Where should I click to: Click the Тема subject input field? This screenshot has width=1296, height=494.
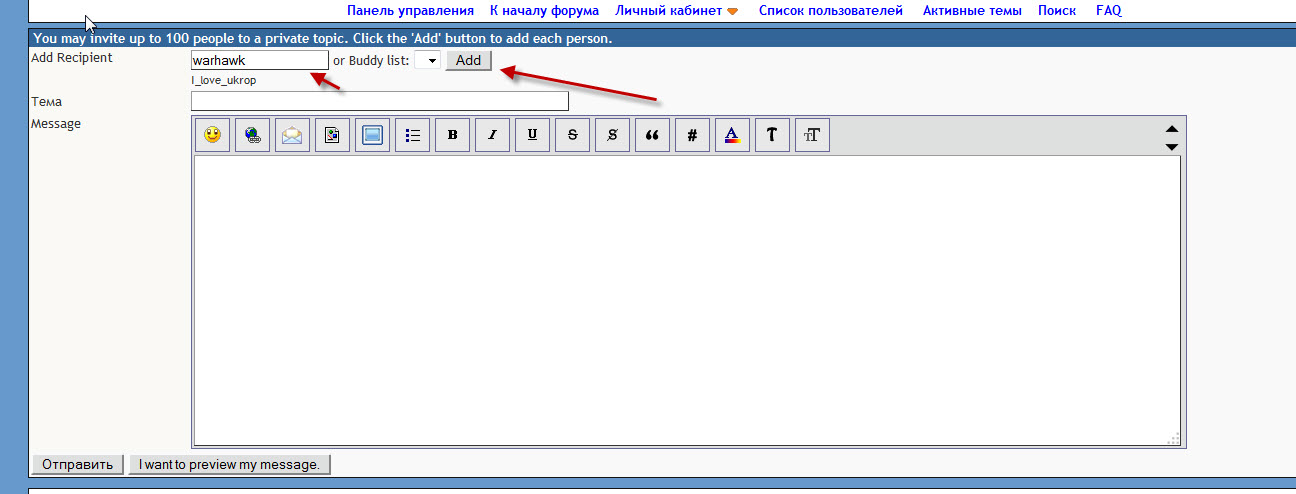tap(379, 101)
